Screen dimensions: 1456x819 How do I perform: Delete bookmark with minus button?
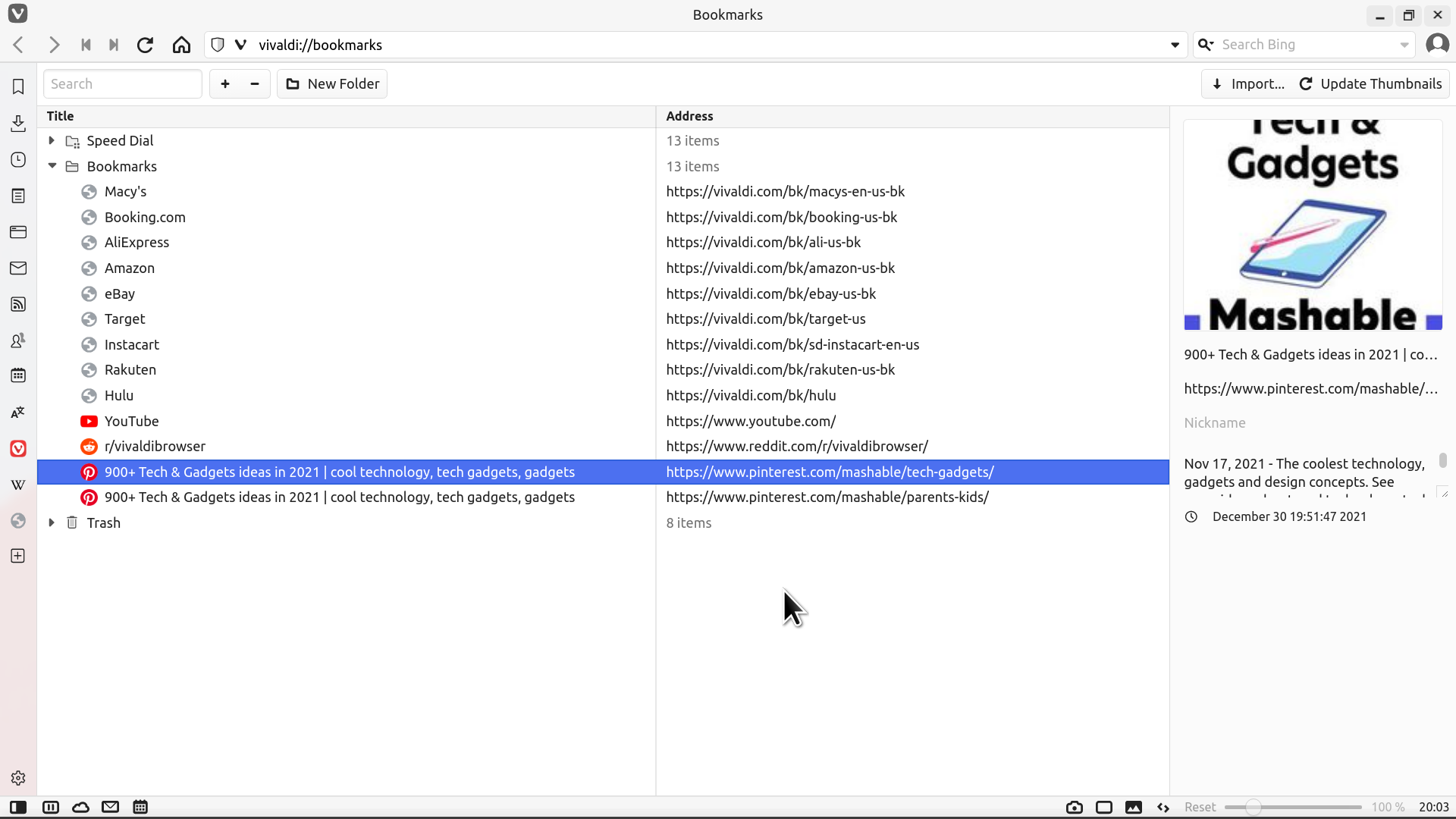(x=255, y=83)
